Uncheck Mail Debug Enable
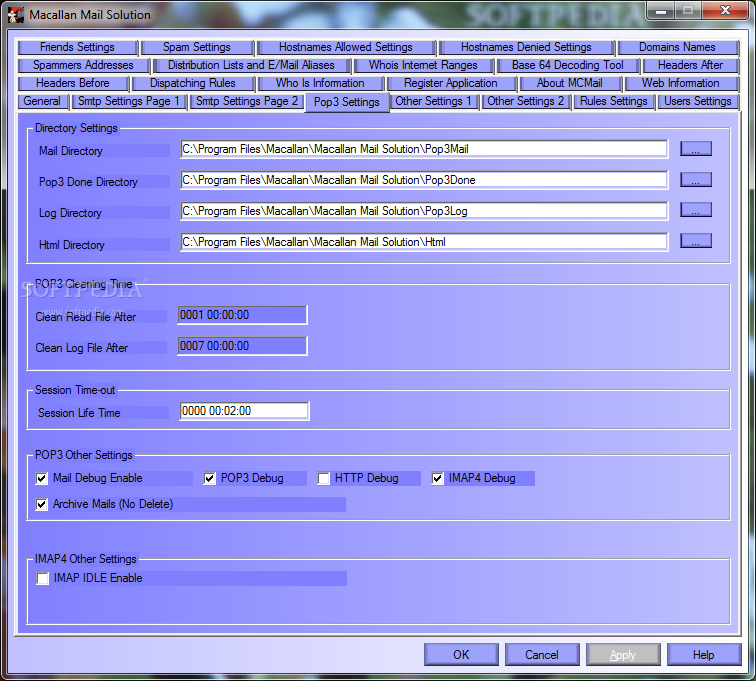756x681 pixels. 41,478
